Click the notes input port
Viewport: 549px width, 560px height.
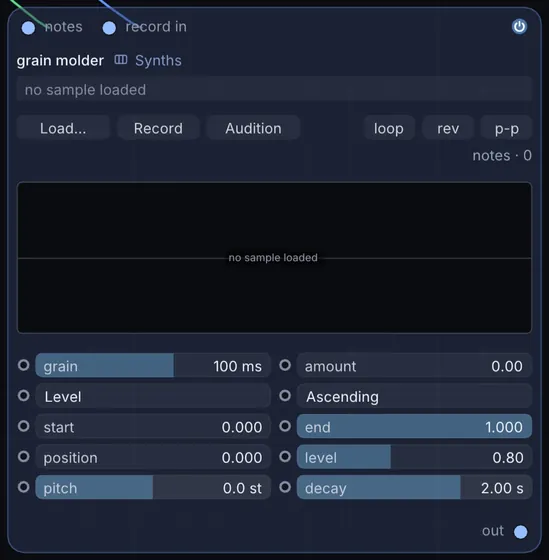(28, 28)
